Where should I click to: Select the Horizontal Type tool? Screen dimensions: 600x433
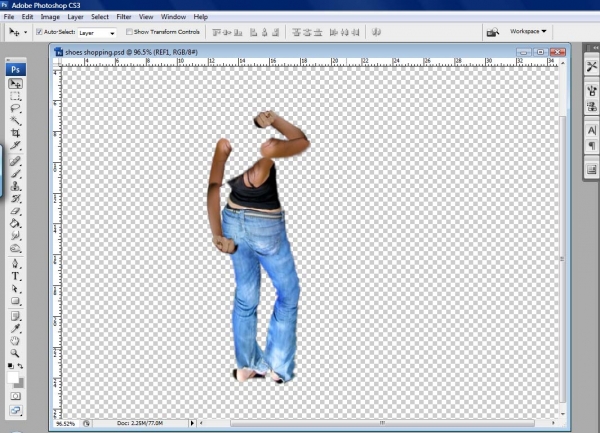coord(15,276)
